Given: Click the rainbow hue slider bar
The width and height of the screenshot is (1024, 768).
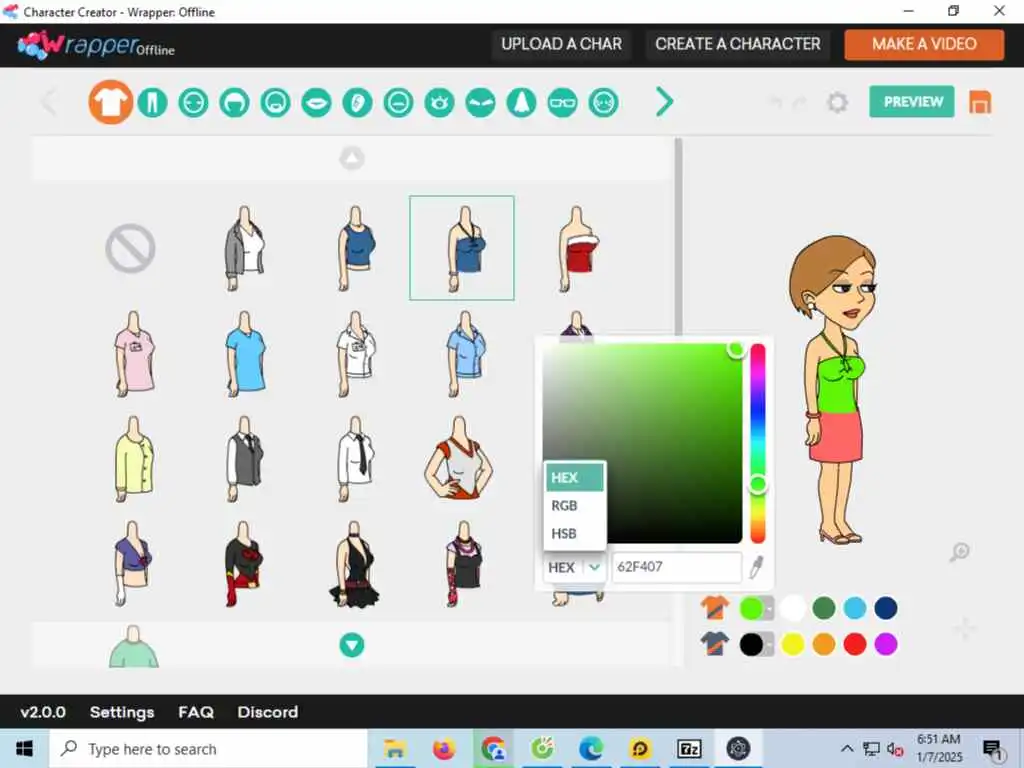Looking at the screenshot, I should (758, 443).
